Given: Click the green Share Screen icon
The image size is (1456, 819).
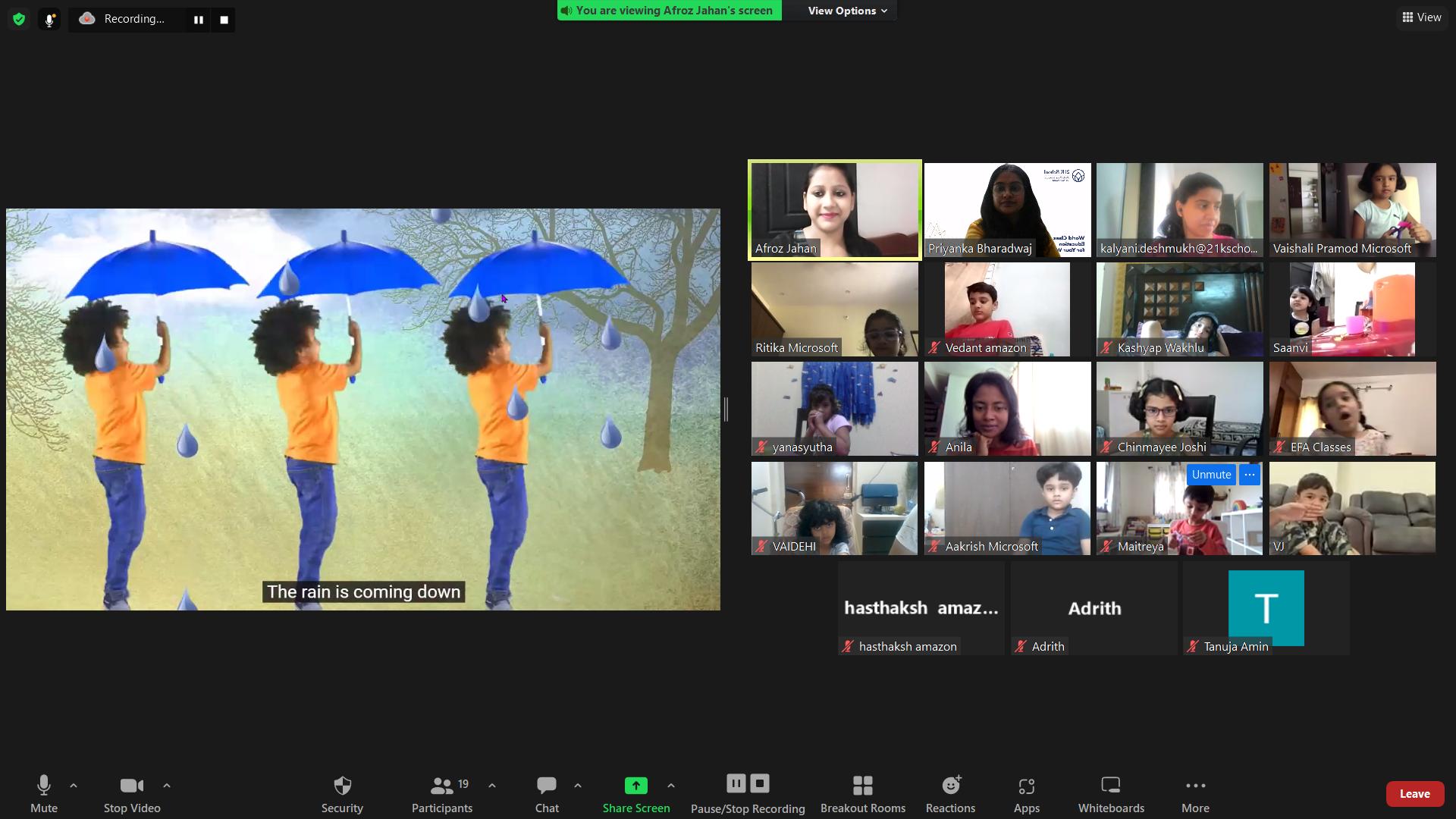Looking at the screenshot, I should click(635, 786).
